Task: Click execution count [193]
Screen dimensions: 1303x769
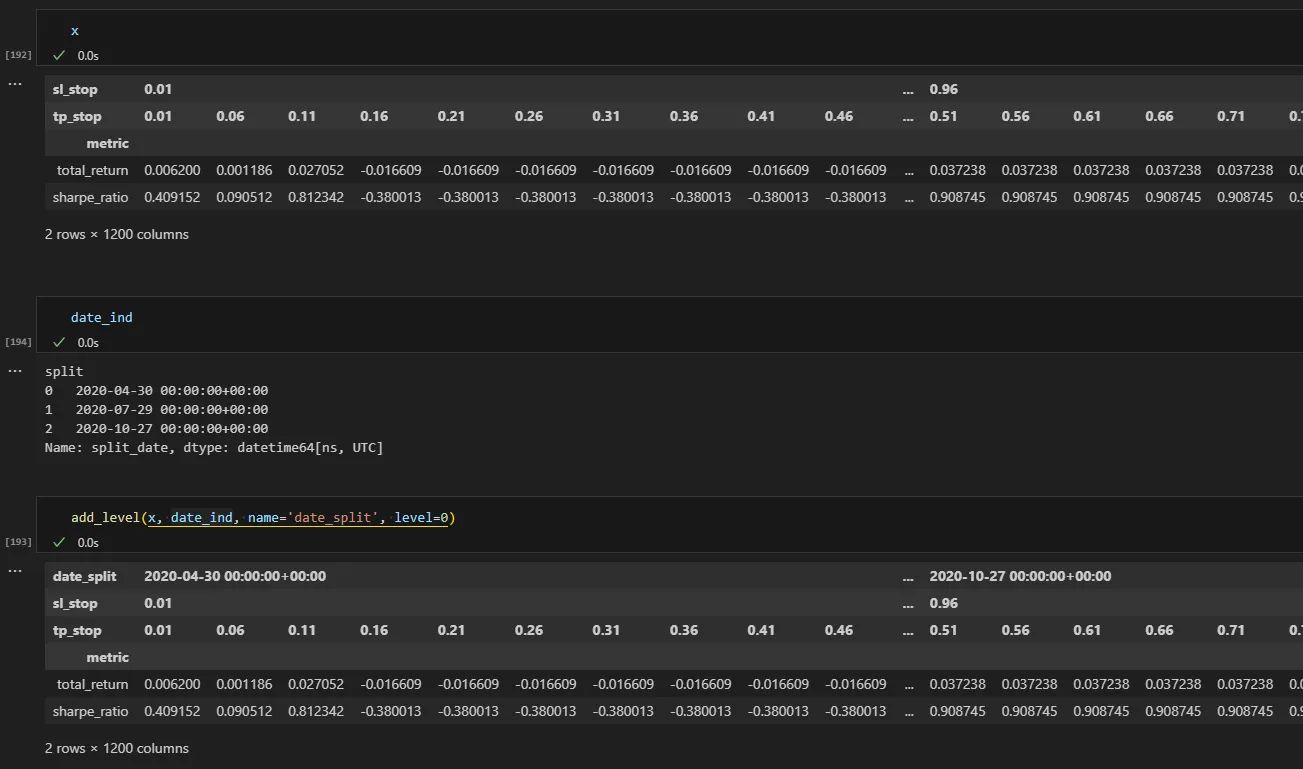Action: coord(18,542)
